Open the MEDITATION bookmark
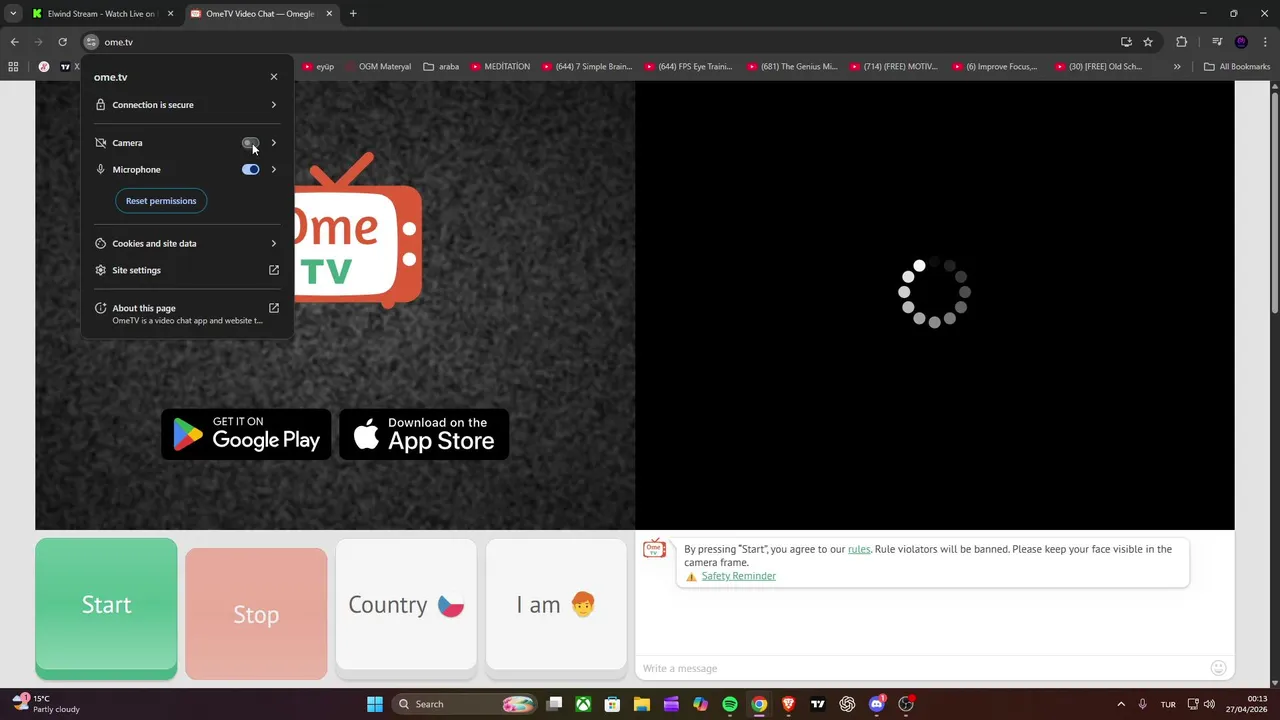The height and width of the screenshot is (720, 1280). (x=499, y=67)
